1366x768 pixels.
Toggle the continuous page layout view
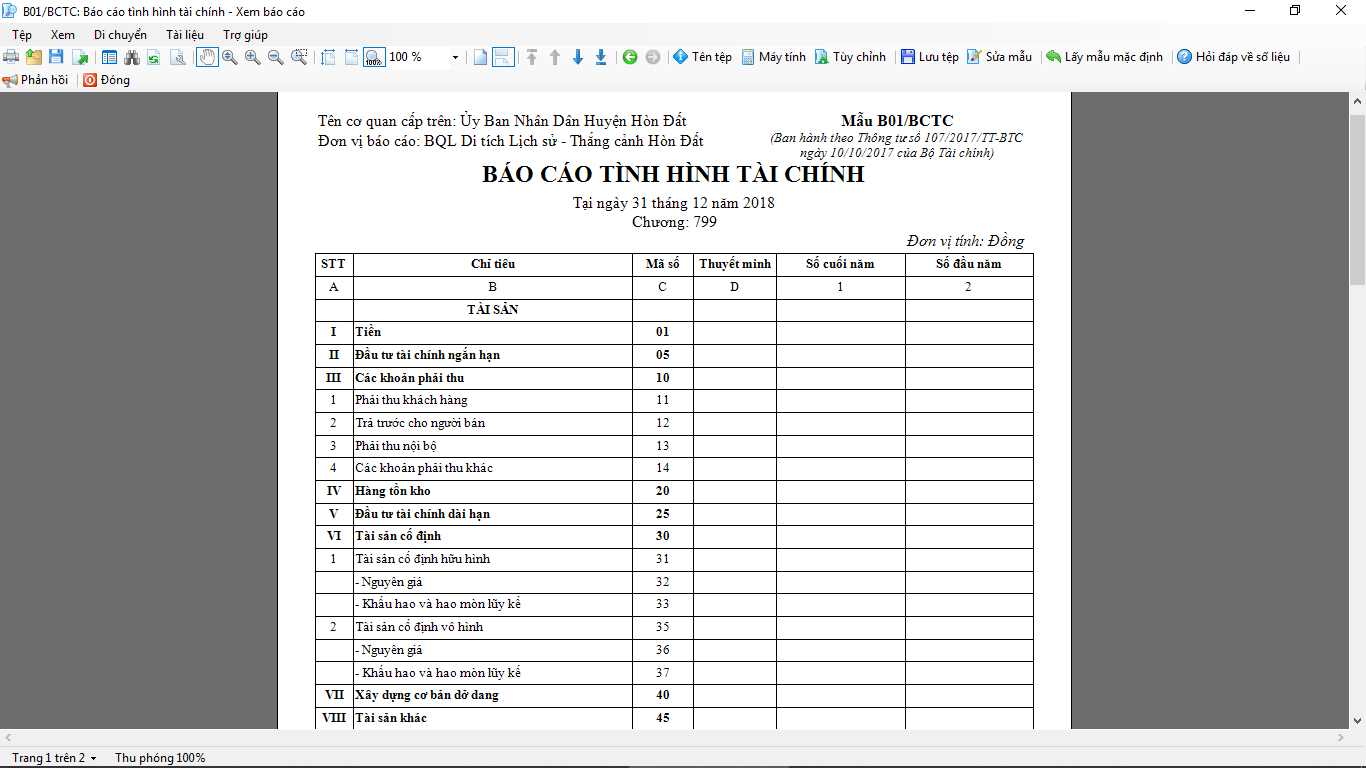click(503, 57)
